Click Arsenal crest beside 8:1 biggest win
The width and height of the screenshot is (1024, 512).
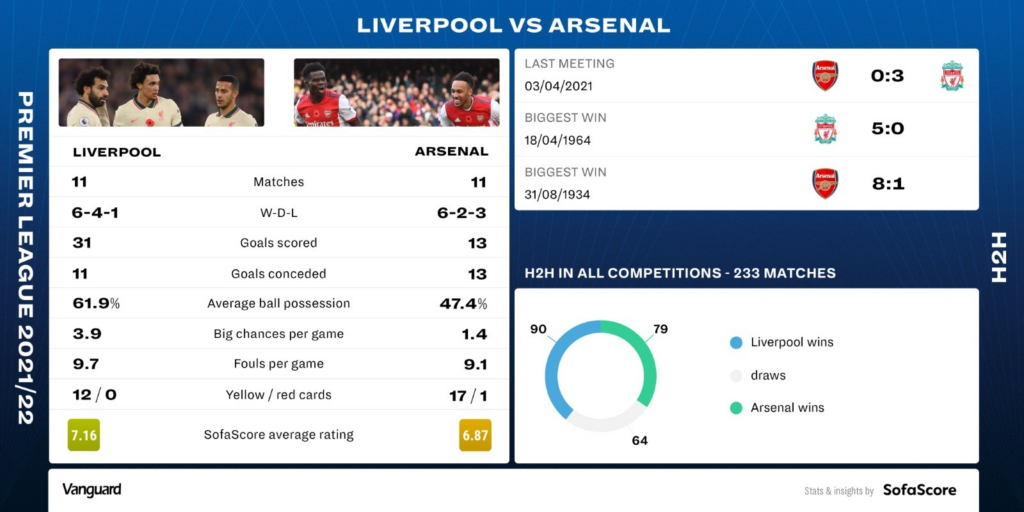point(825,184)
